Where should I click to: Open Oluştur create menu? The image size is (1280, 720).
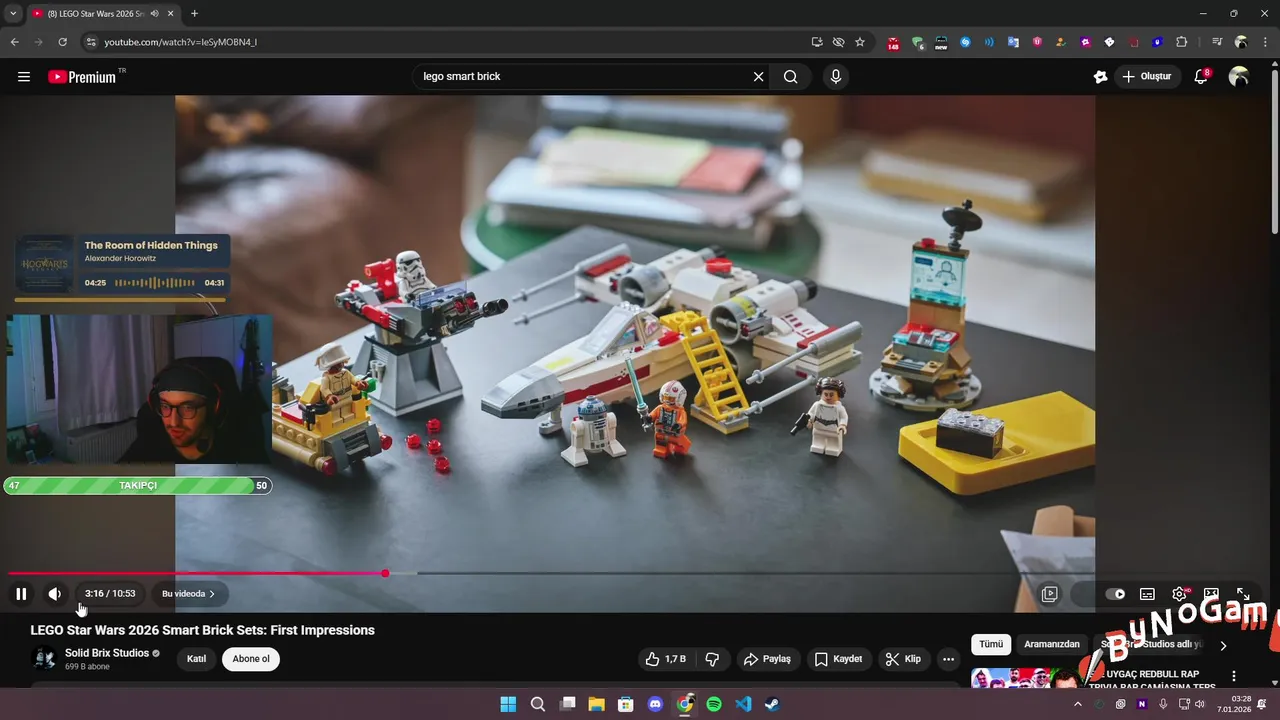[1146, 77]
